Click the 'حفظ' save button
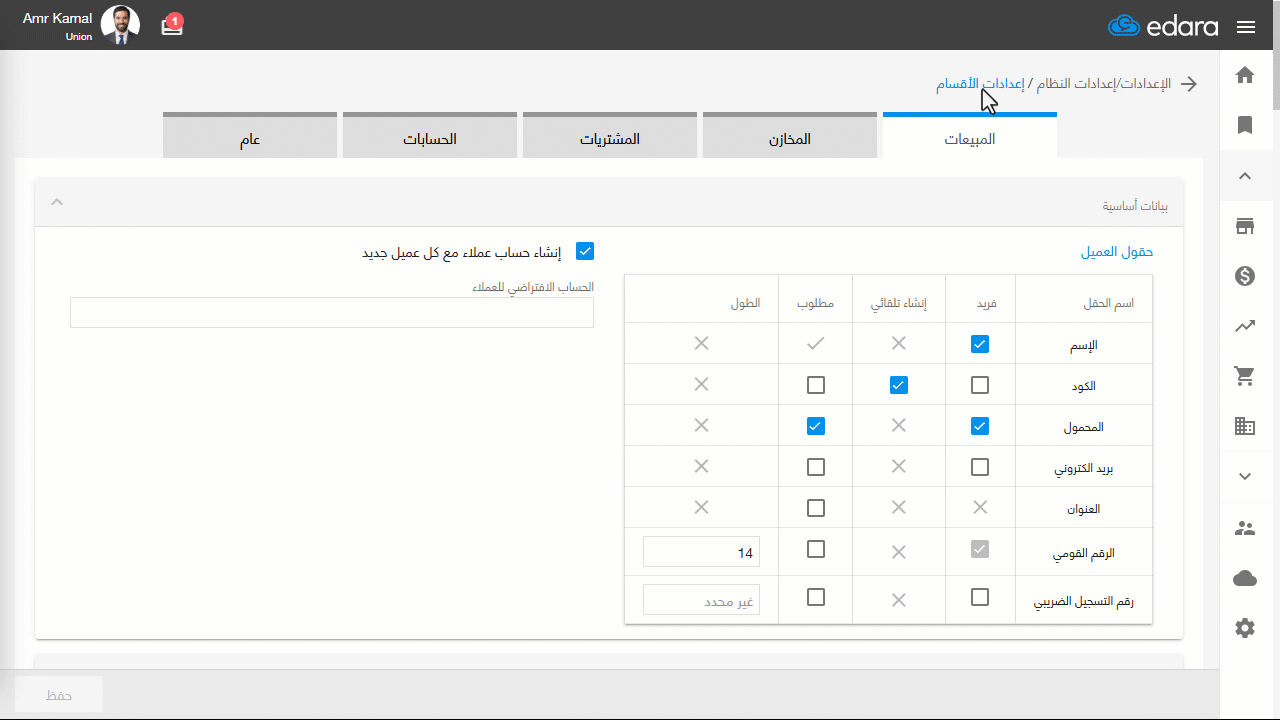This screenshot has height=720, width=1280. (59, 694)
